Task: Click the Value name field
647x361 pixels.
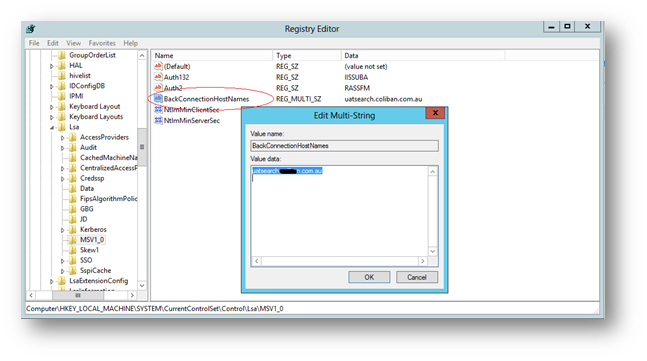Action: [344, 146]
